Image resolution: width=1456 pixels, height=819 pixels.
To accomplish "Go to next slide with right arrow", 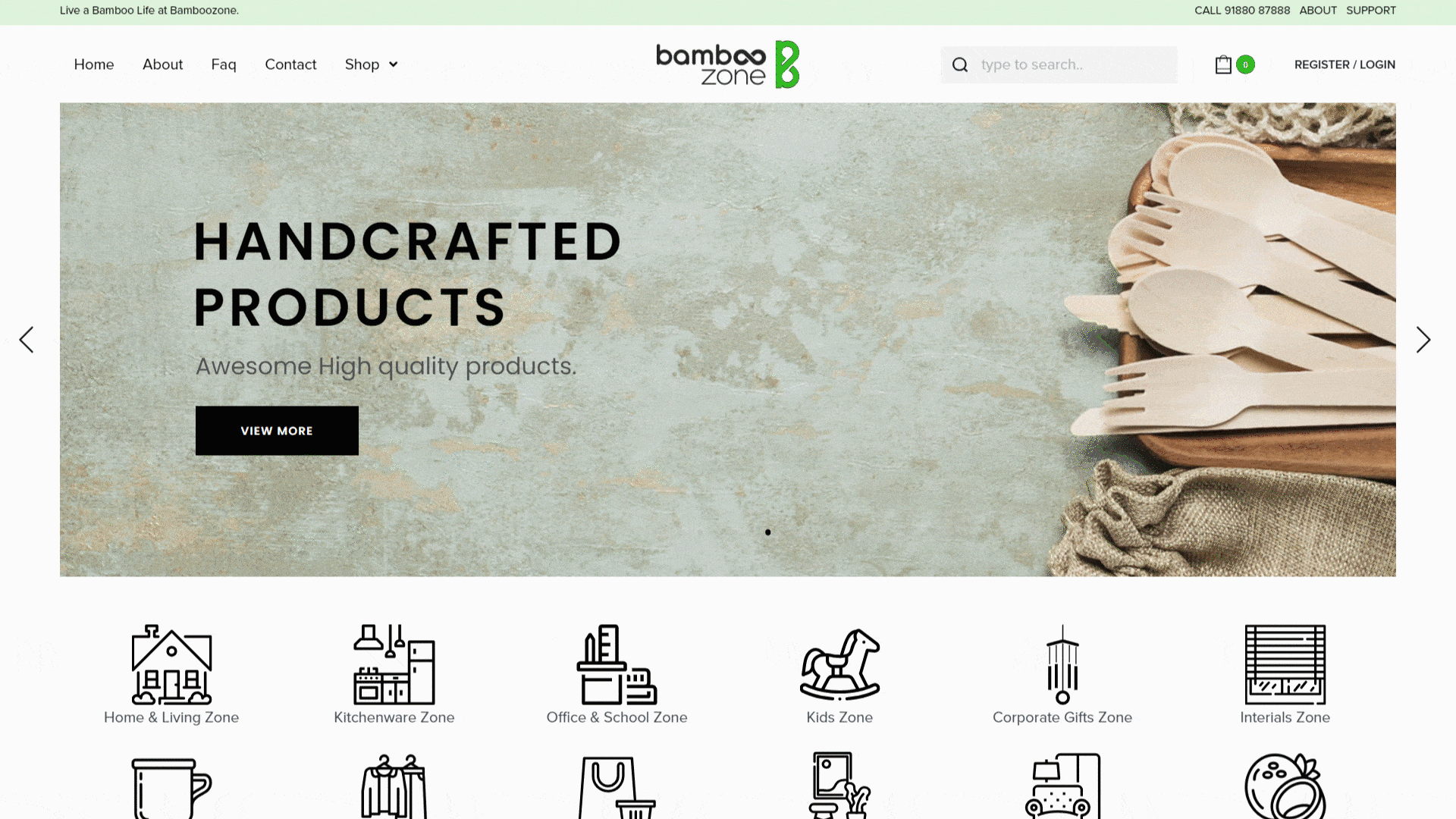I will pyautogui.click(x=1423, y=340).
